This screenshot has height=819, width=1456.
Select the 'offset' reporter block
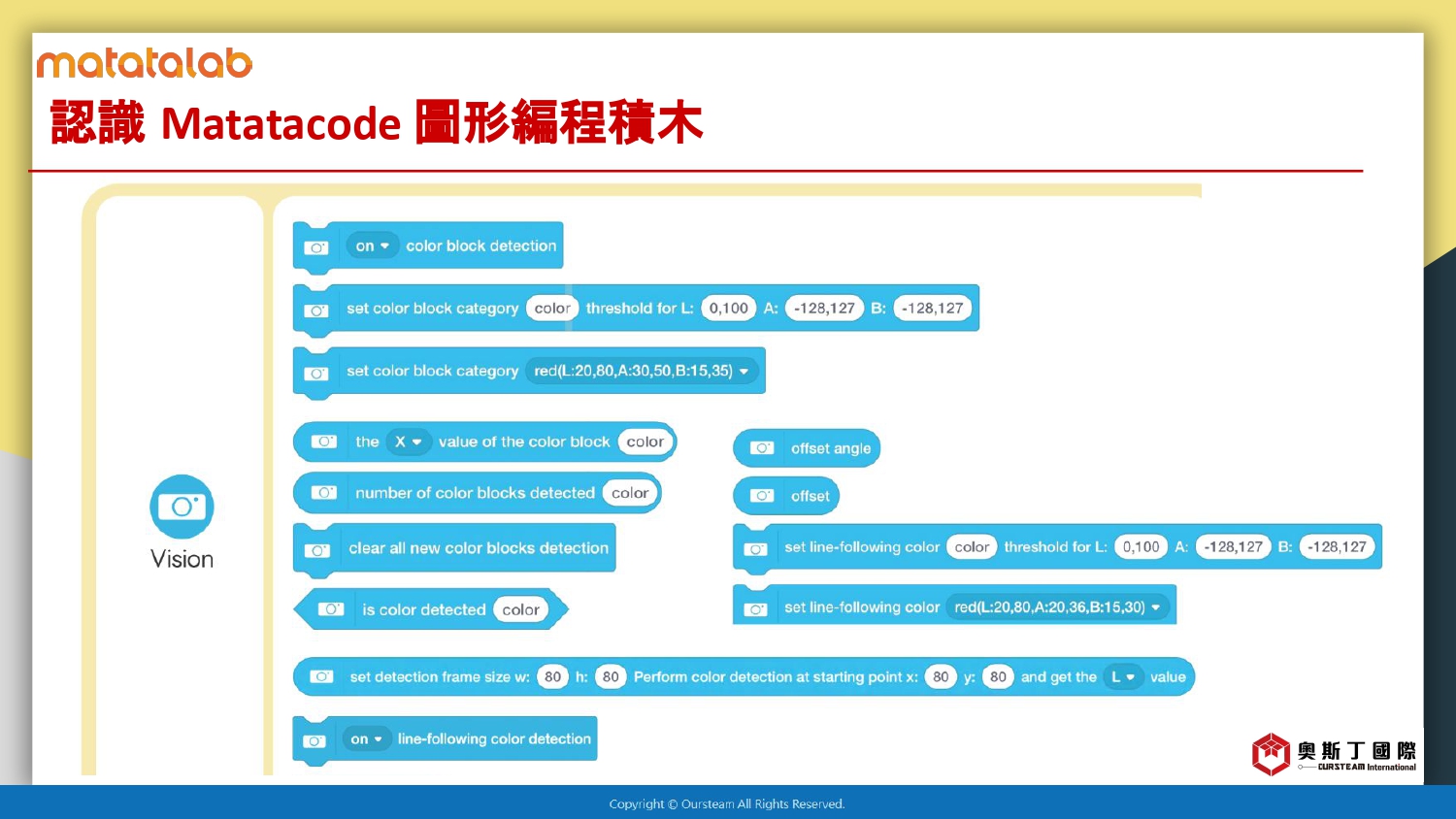[786, 496]
